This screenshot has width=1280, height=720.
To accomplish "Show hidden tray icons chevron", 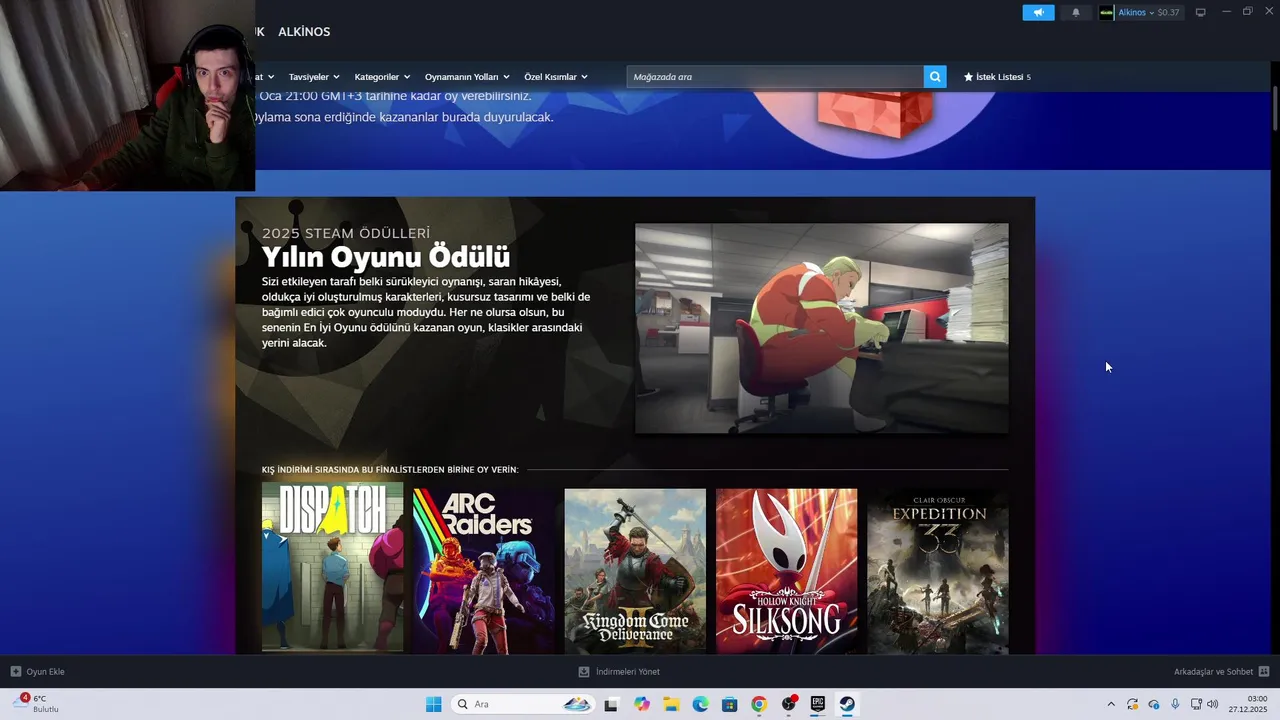I will [x=1110, y=704].
